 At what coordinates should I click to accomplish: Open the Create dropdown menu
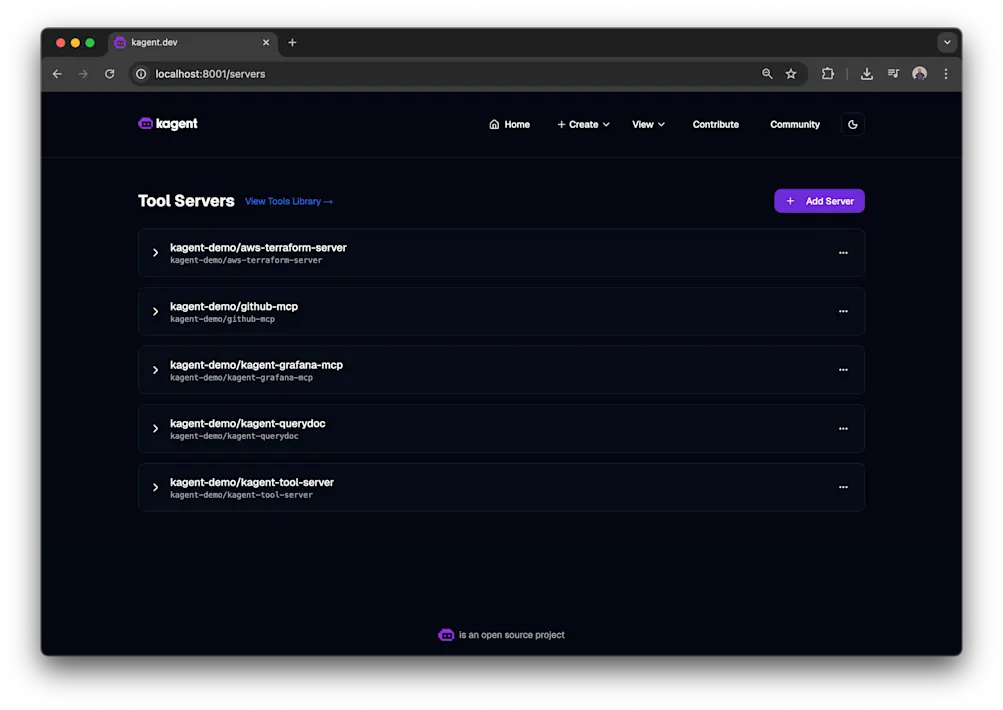coord(583,124)
